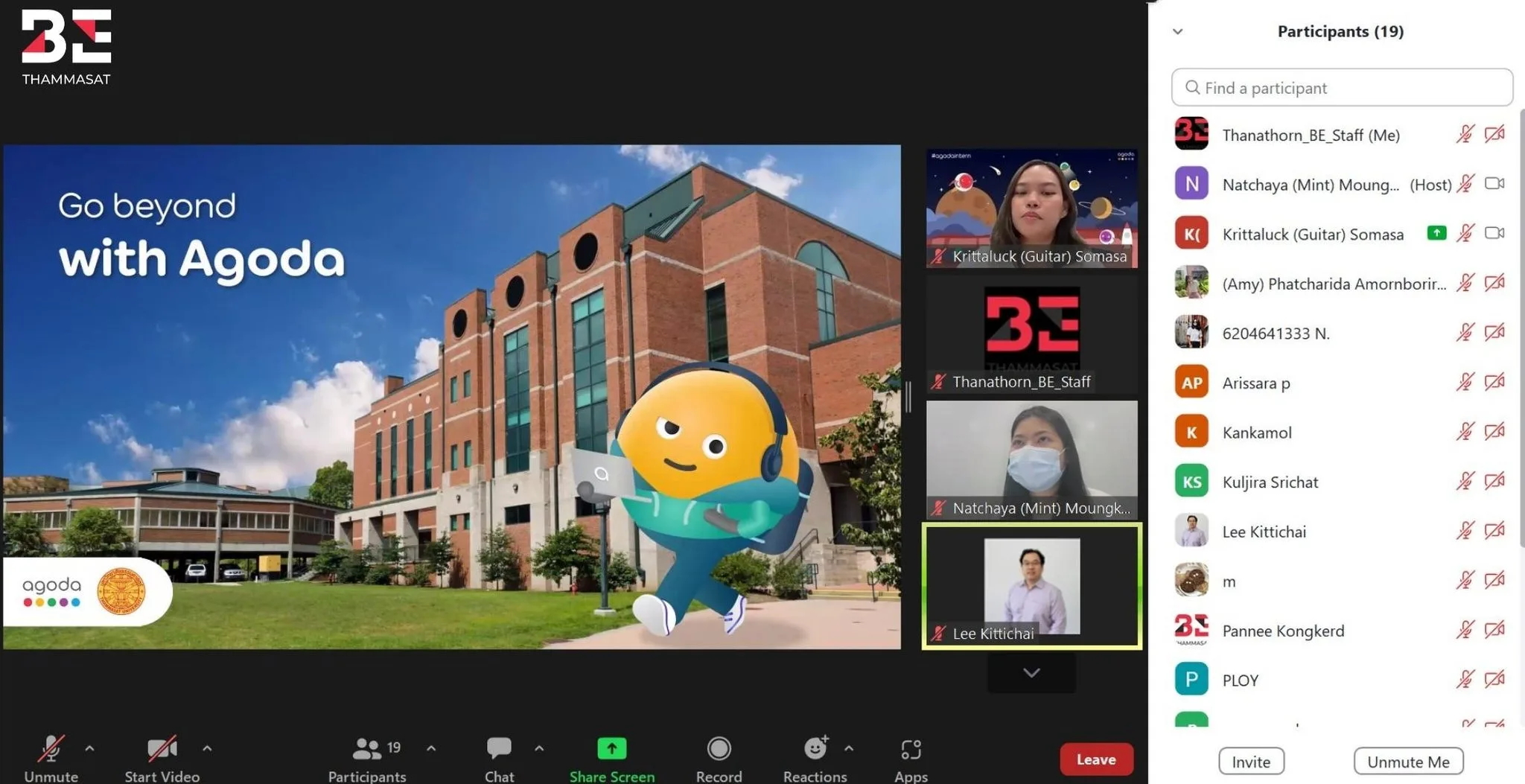Click participant m's profile picture

(x=1191, y=581)
